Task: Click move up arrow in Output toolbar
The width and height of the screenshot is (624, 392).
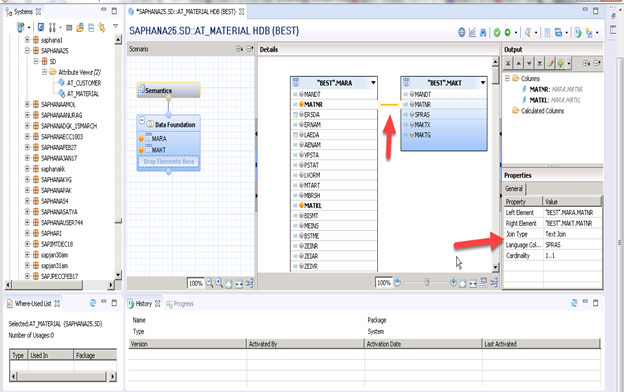Action: 519,63
